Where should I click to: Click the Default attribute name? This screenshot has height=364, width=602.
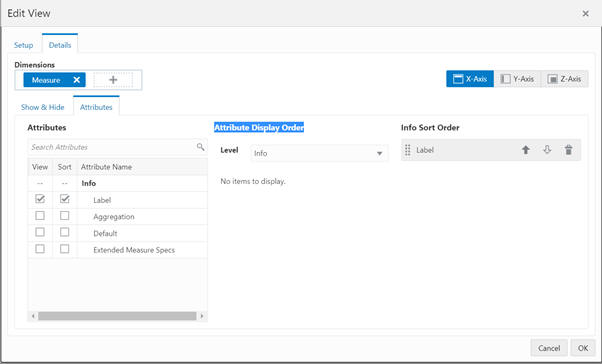[x=105, y=233]
